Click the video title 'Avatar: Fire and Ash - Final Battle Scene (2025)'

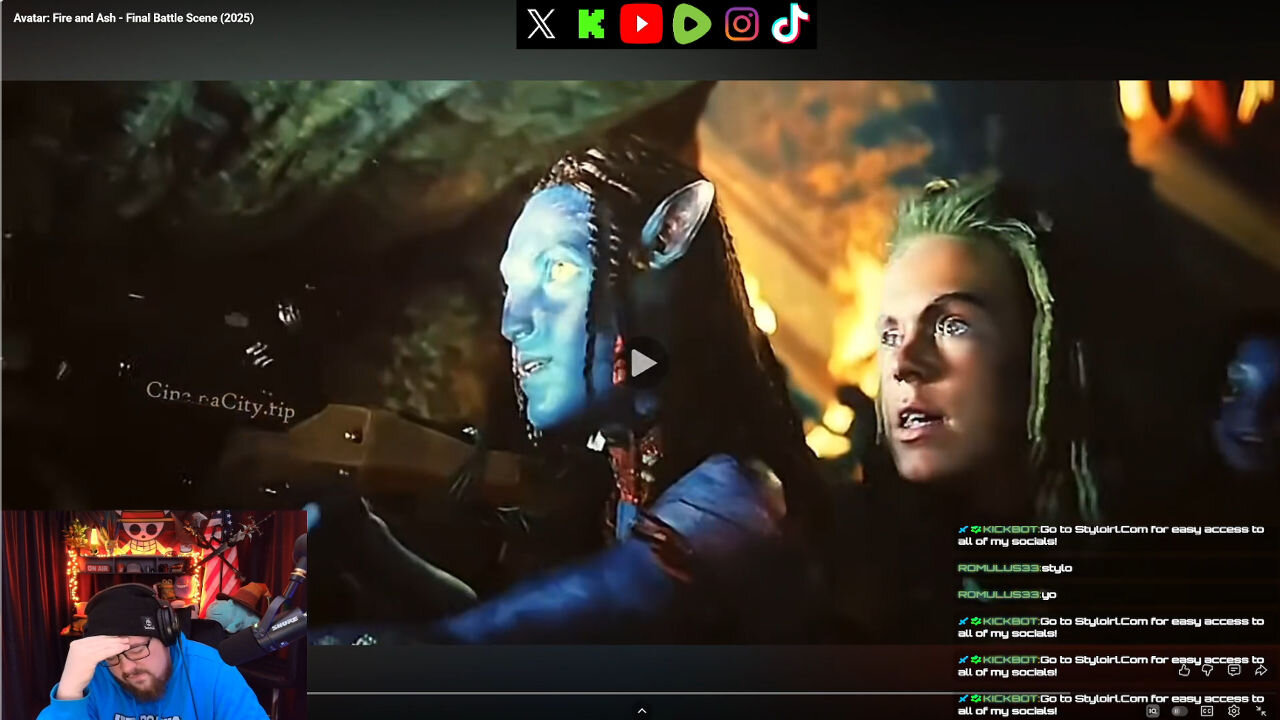click(134, 18)
